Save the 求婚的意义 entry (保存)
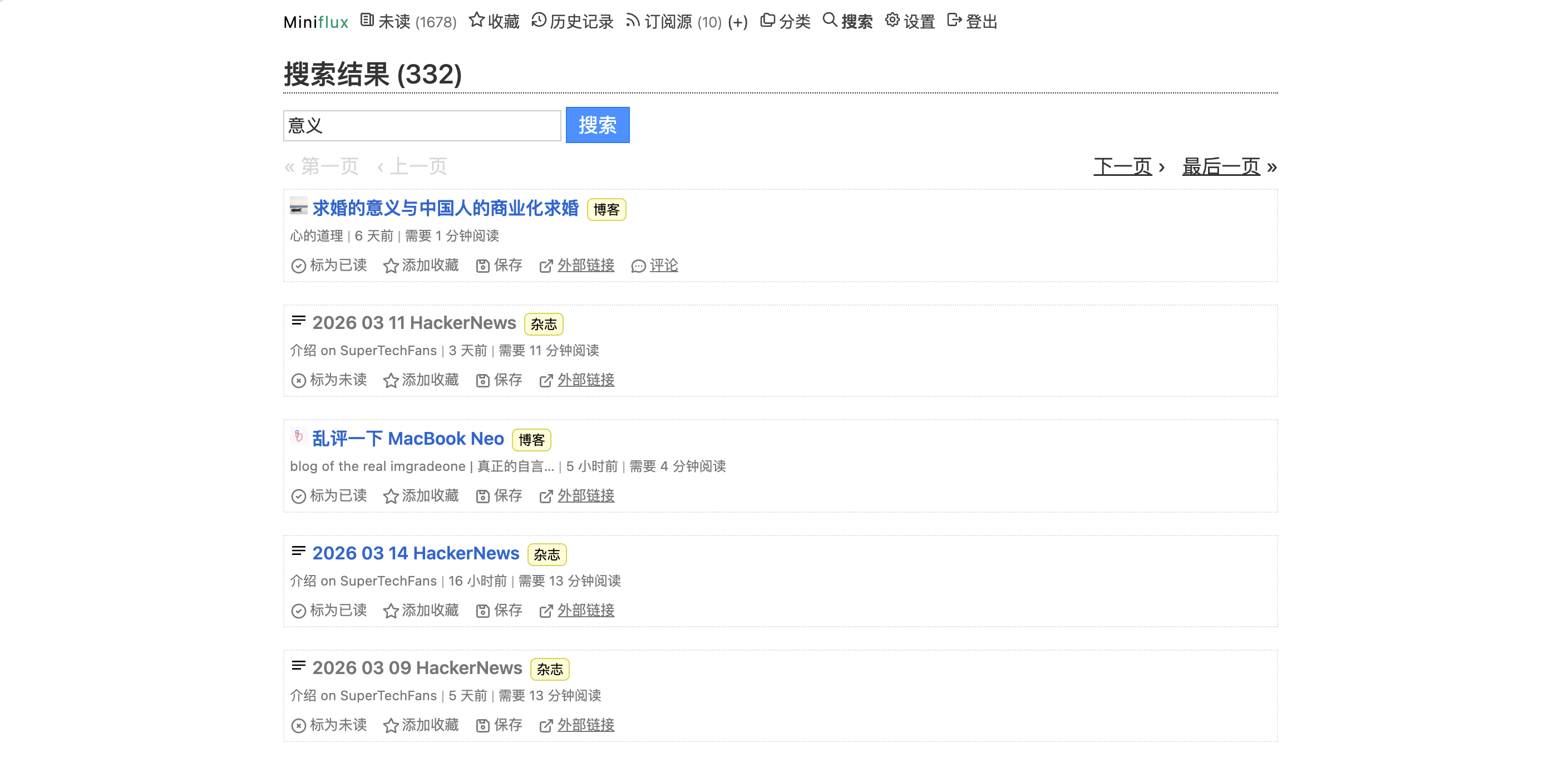 point(499,266)
